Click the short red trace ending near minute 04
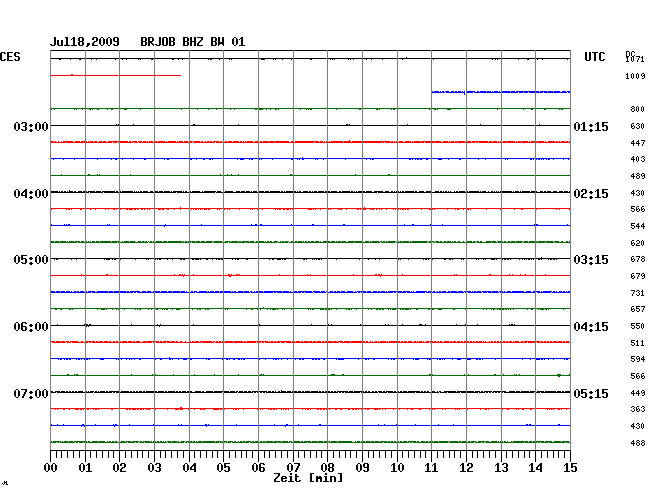Screen dimensions: 650x494 (116, 75)
